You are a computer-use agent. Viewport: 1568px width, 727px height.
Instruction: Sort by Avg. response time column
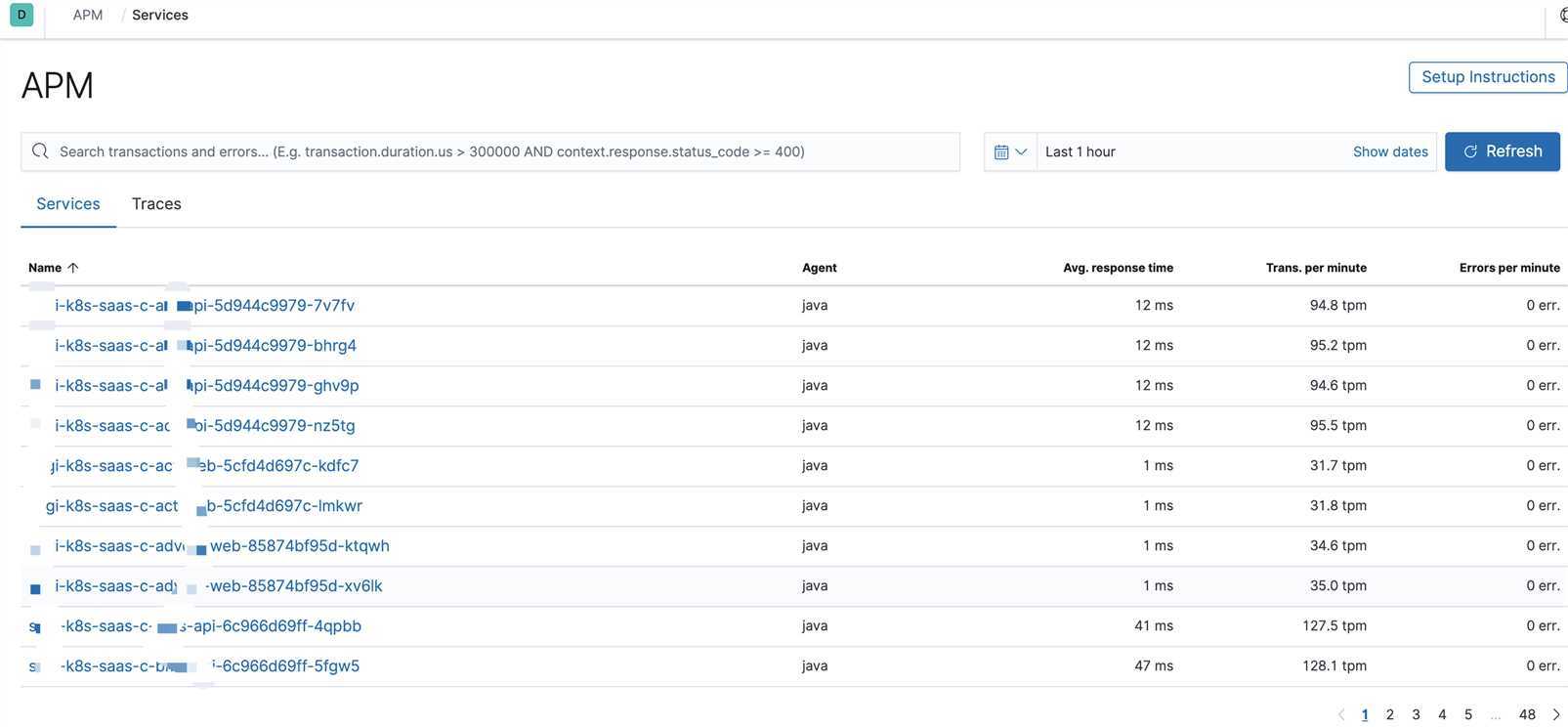click(1118, 268)
